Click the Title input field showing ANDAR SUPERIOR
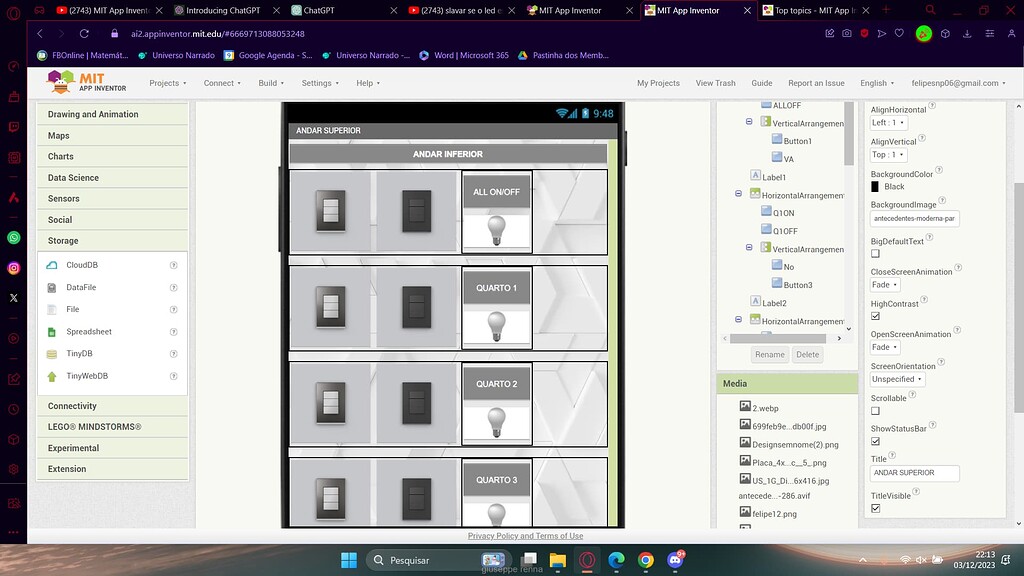Image resolution: width=1024 pixels, height=576 pixels. [914, 472]
